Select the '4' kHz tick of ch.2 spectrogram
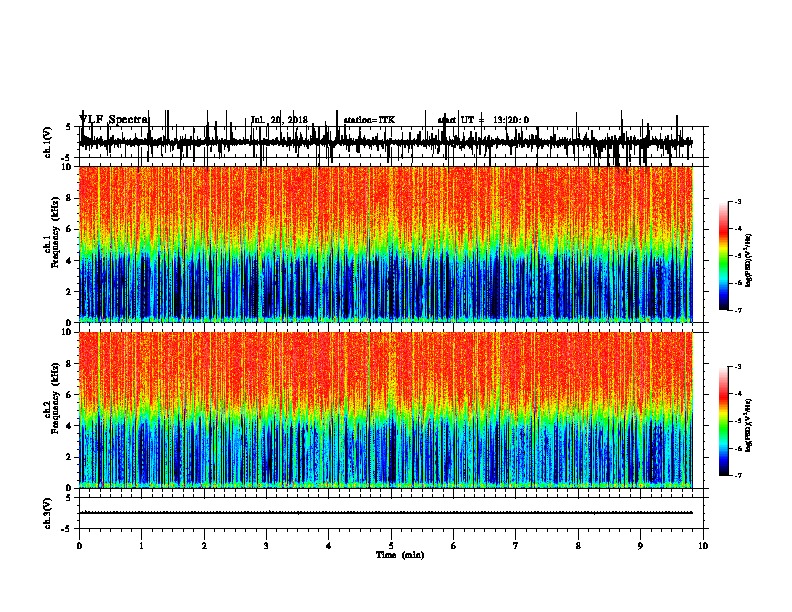 (69, 426)
